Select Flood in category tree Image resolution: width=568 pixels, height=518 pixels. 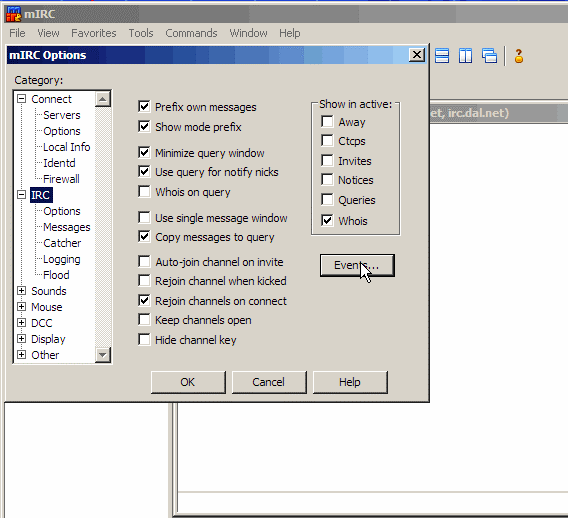click(x=56, y=275)
